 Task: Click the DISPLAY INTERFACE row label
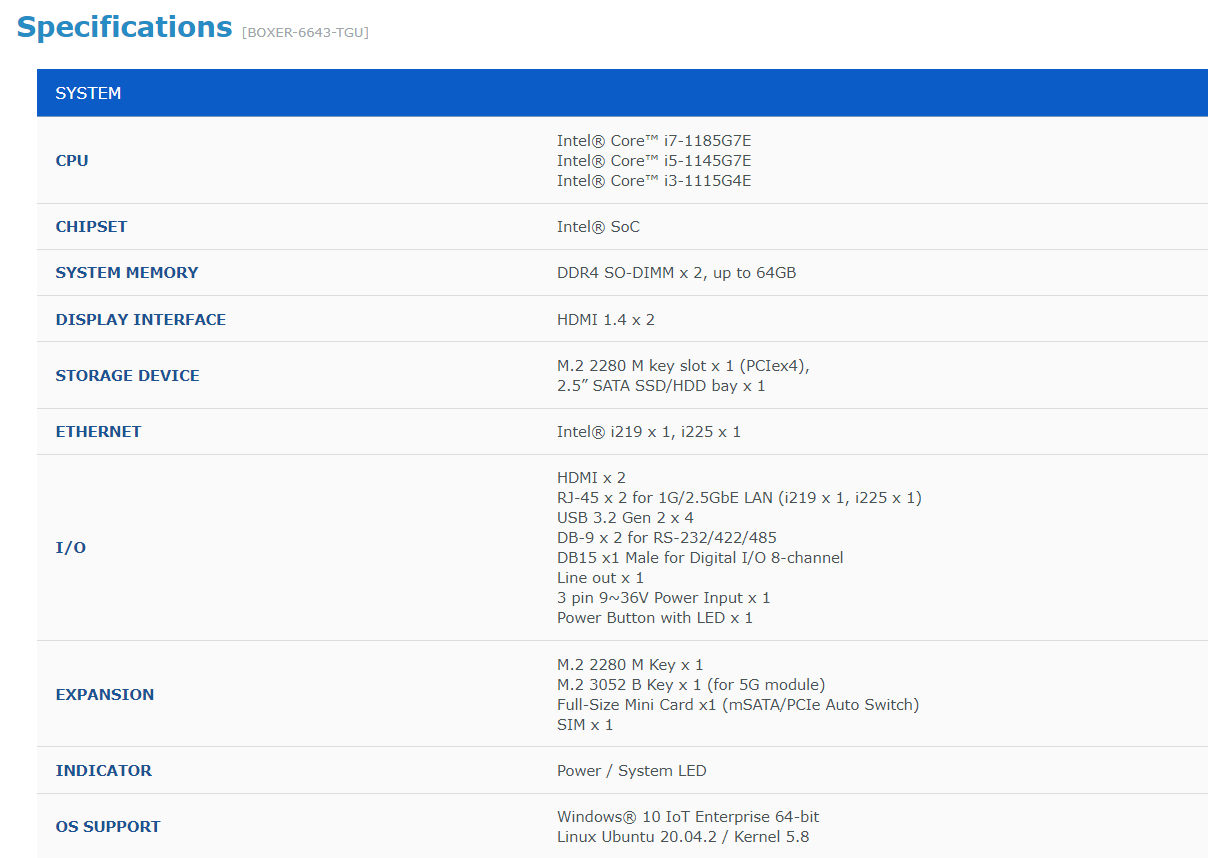pos(141,319)
